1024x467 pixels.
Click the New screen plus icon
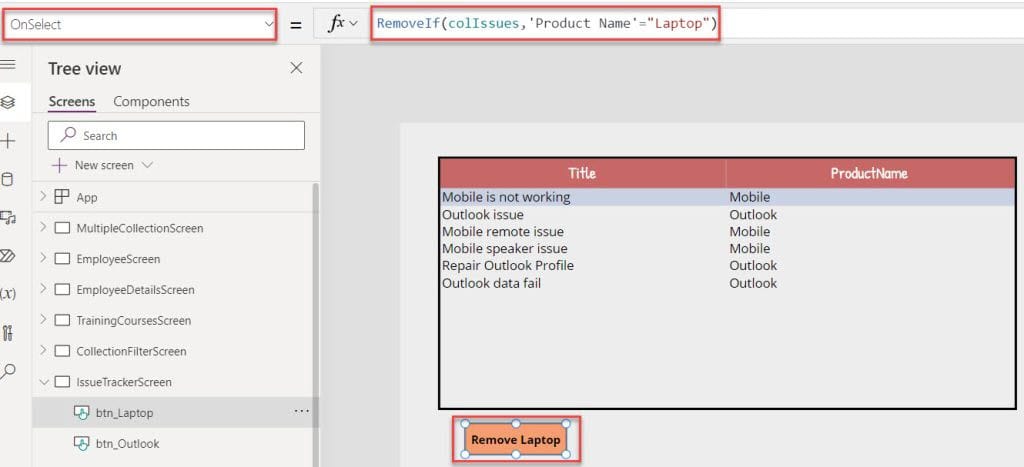tap(59, 165)
